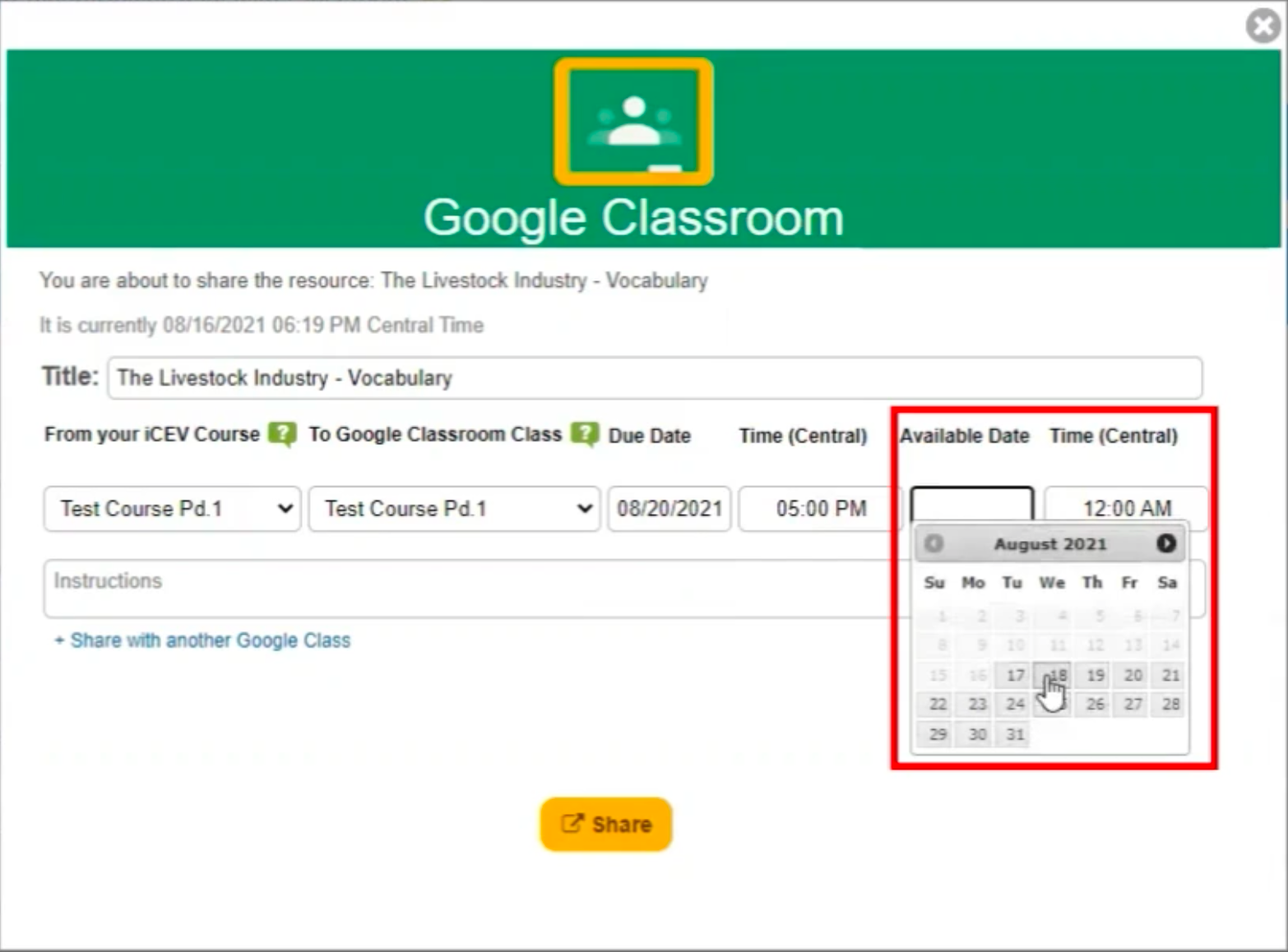The height and width of the screenshot is (952, 1288).
Task: Go to next month in date picker
Action: tap(1165, 543)
